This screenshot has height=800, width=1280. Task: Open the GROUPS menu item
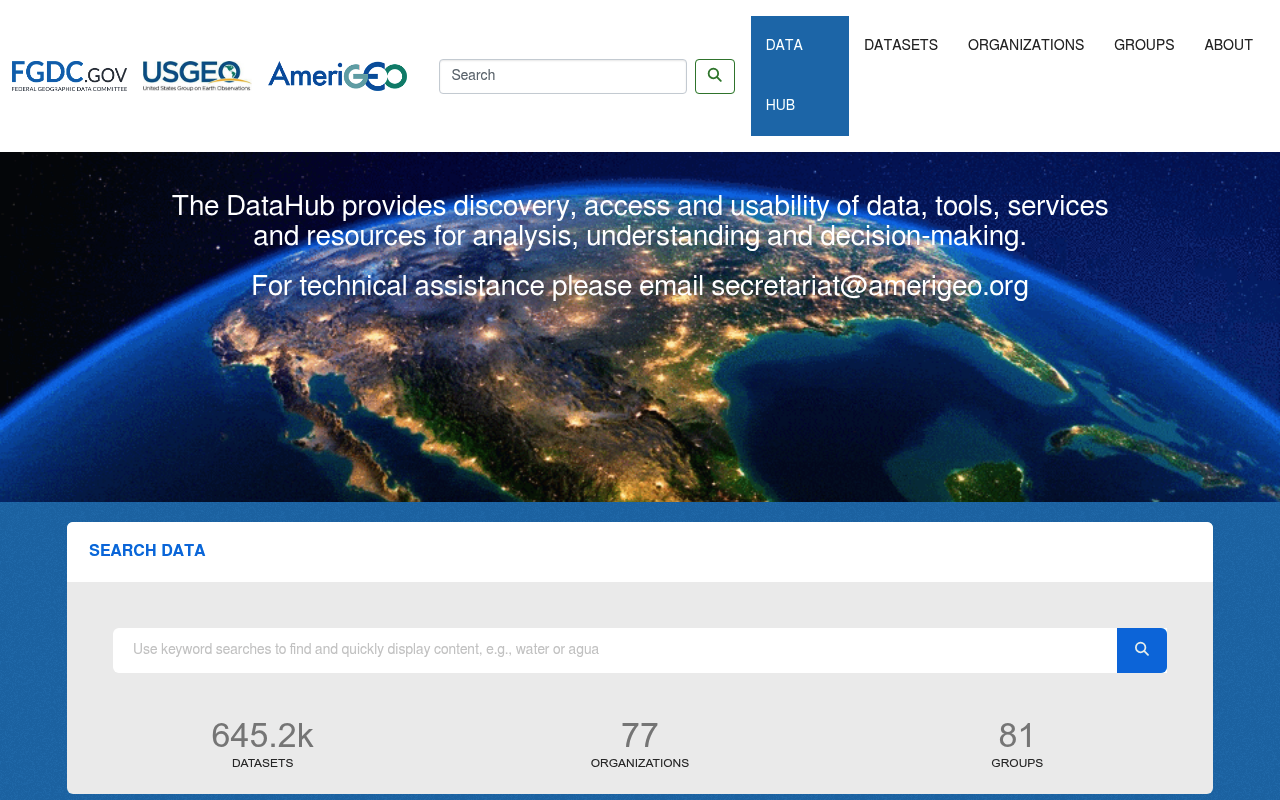1144,46
